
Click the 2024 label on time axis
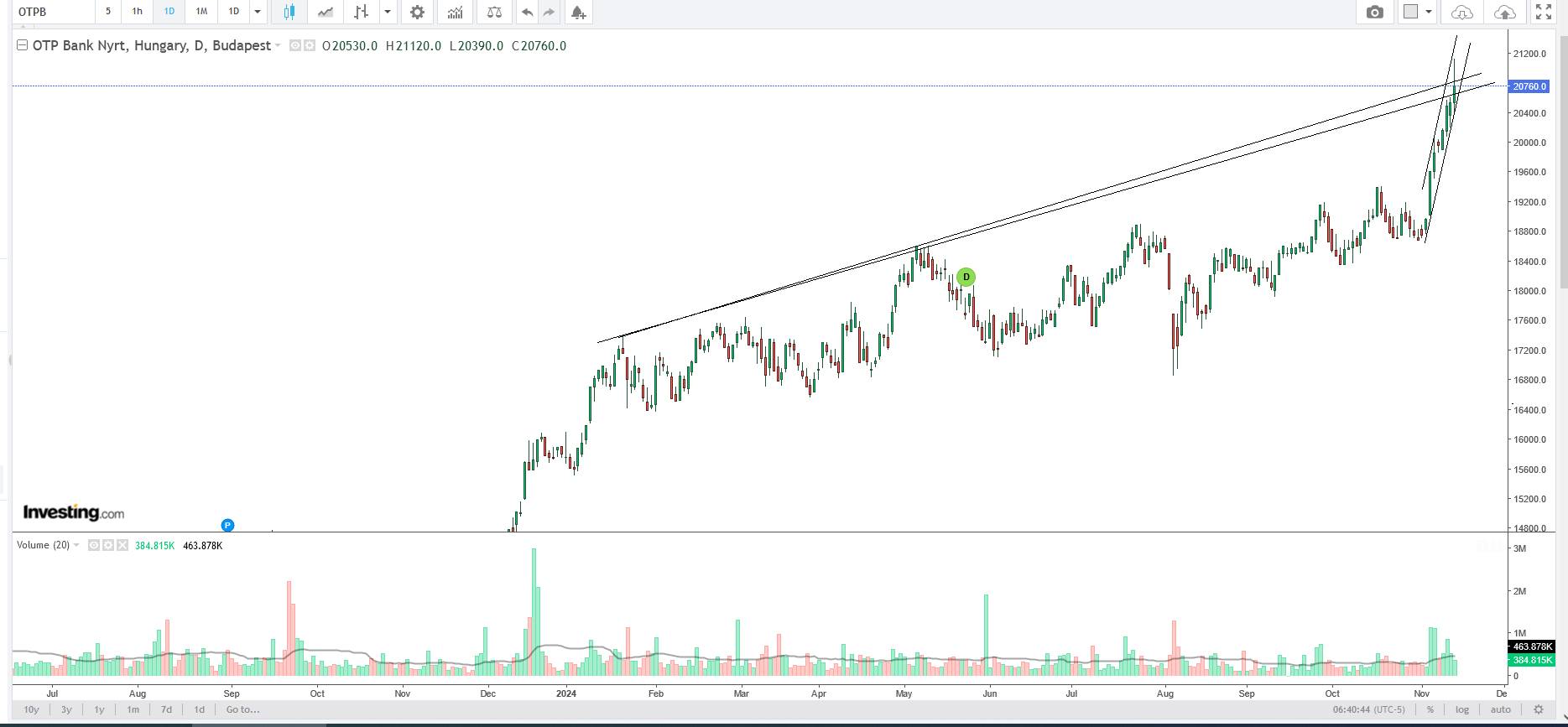point(566,693)
